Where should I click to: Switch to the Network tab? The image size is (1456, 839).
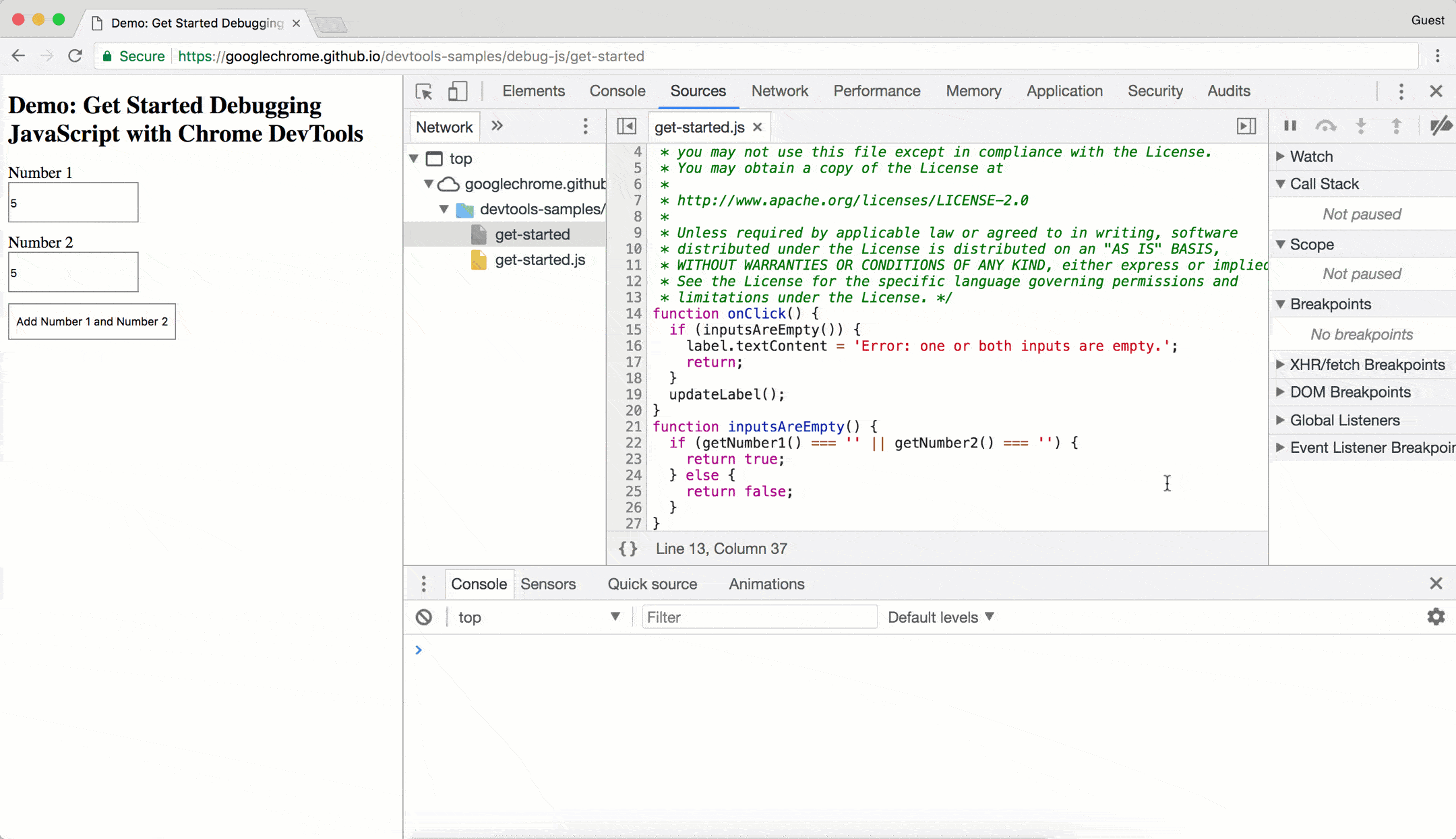[x=779, y=91]
